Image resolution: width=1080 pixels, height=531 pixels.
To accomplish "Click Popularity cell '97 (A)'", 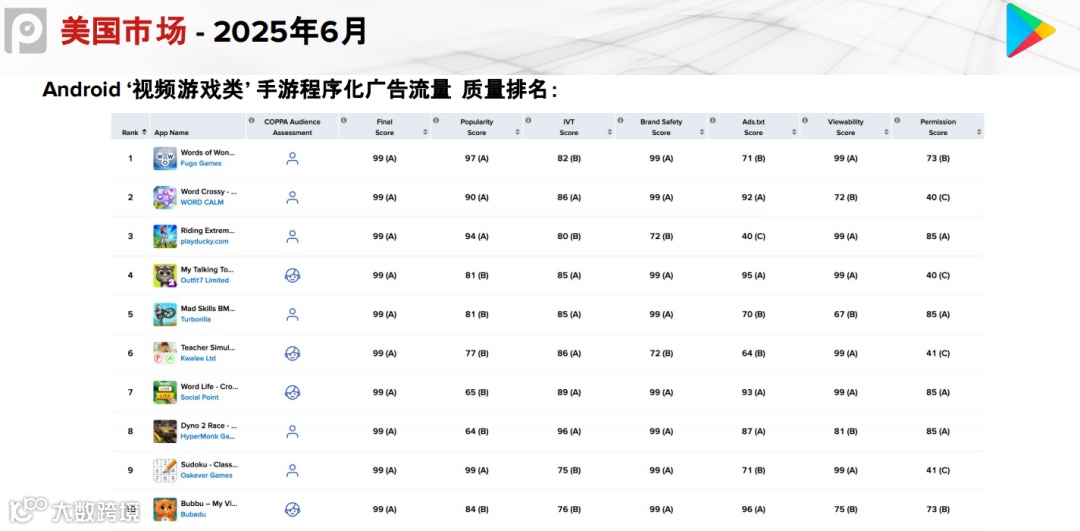I will 477,158.
